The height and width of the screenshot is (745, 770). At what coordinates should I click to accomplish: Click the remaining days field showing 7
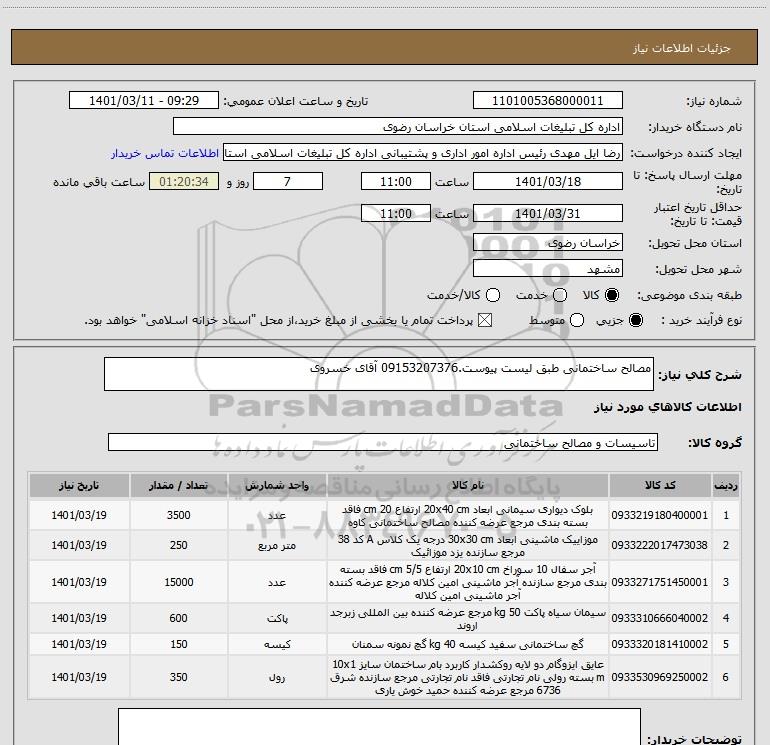[288, 182]
